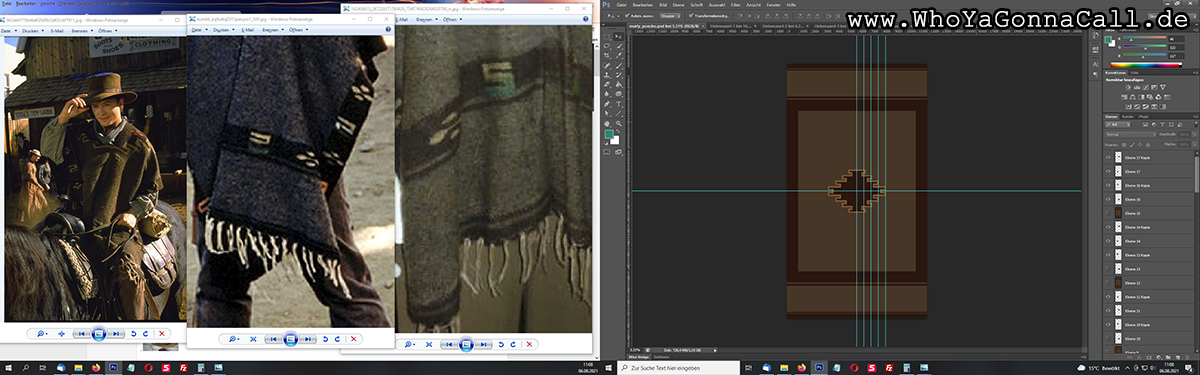Select the Rectangular Marquee tool in Photoshop
The height and width of the screenshot is (375, 1200).
[607, 36]
